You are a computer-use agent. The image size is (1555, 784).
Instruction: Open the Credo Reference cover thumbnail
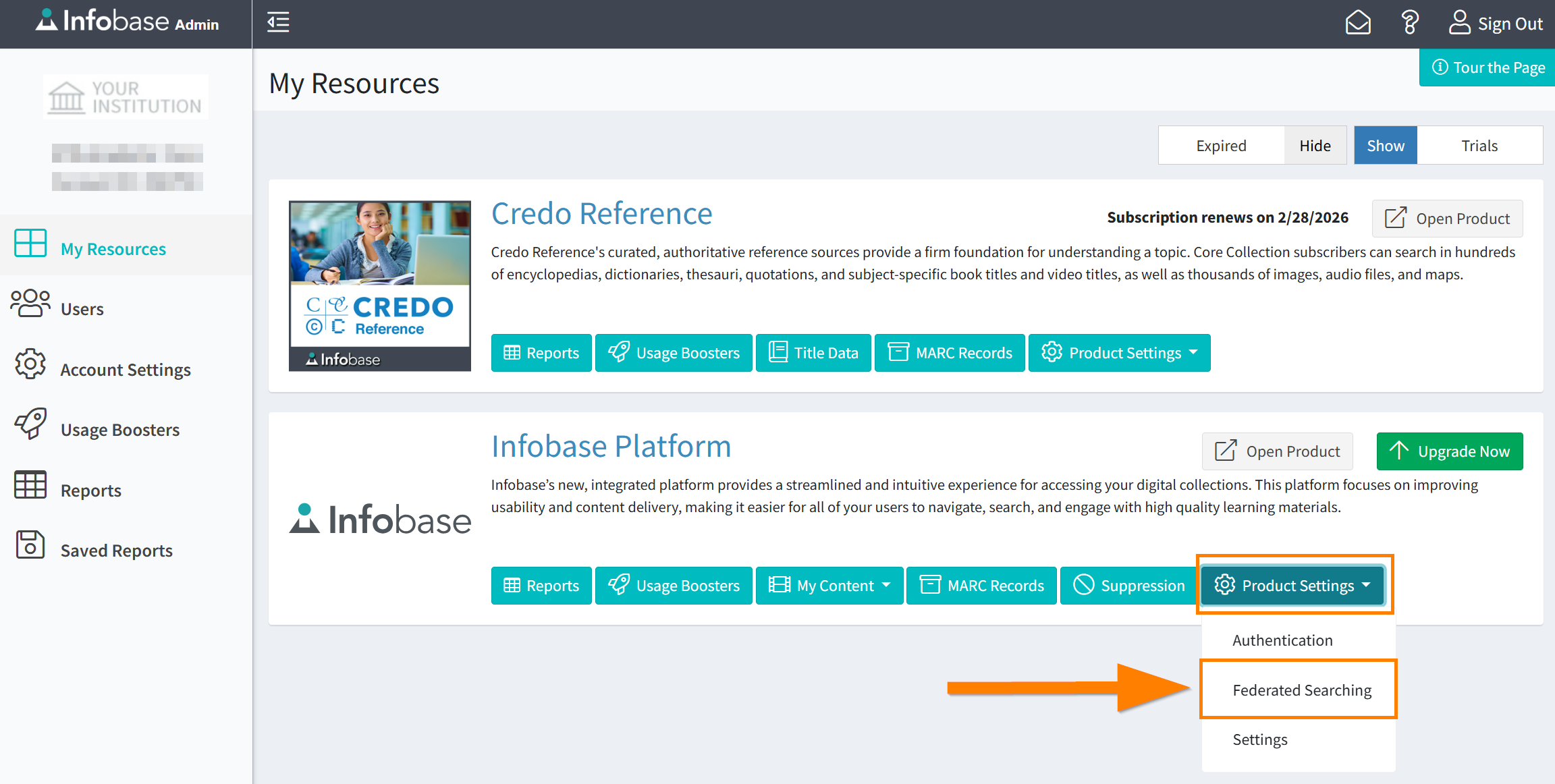[380, 285]
